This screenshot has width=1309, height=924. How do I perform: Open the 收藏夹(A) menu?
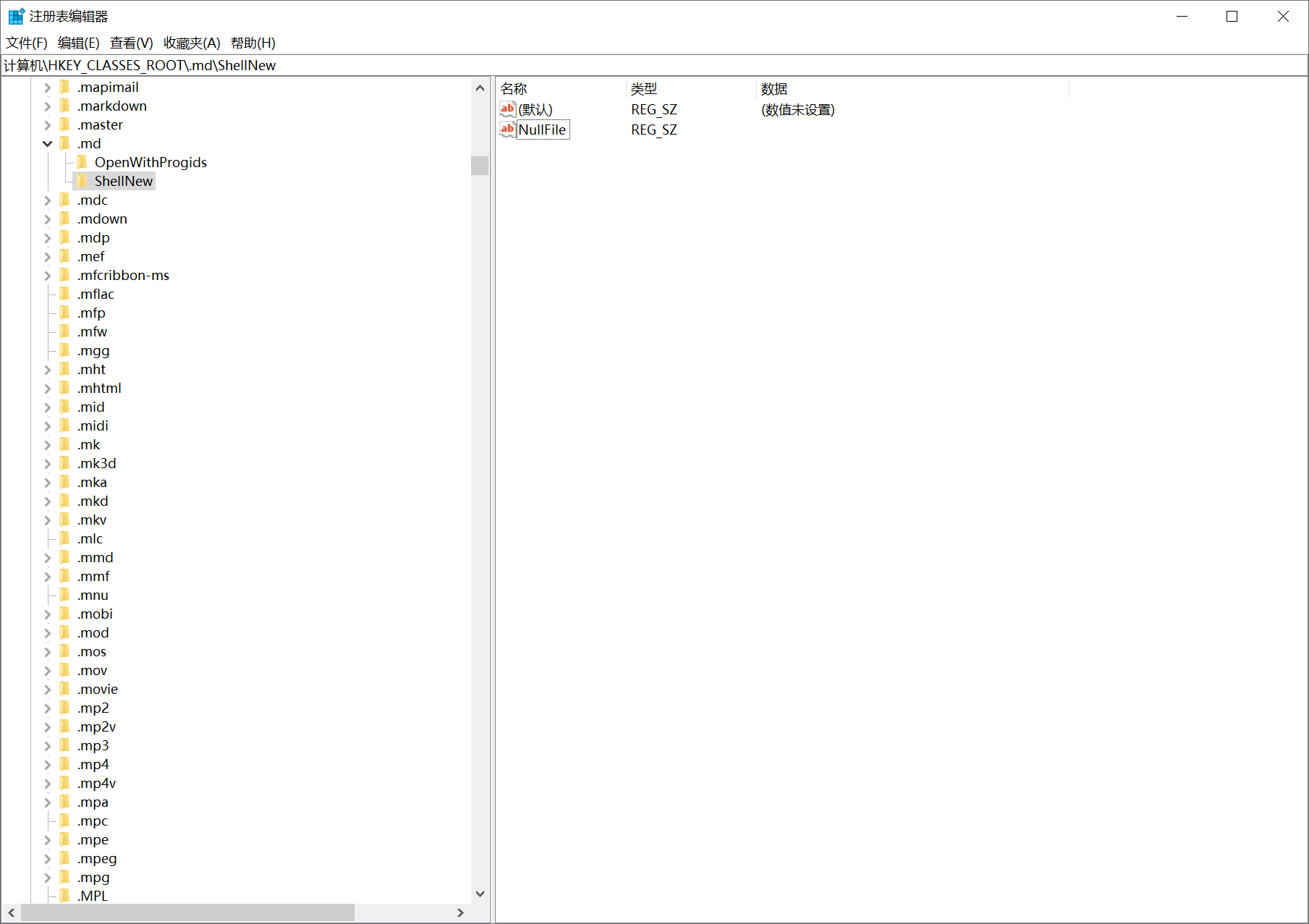(x=191, y=43)
